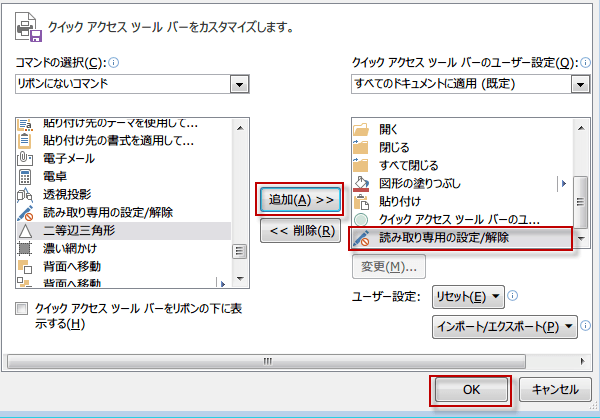Click the 透視投影 icon
This screenshot has height=418, width=600.
click(x=25, y=194)
